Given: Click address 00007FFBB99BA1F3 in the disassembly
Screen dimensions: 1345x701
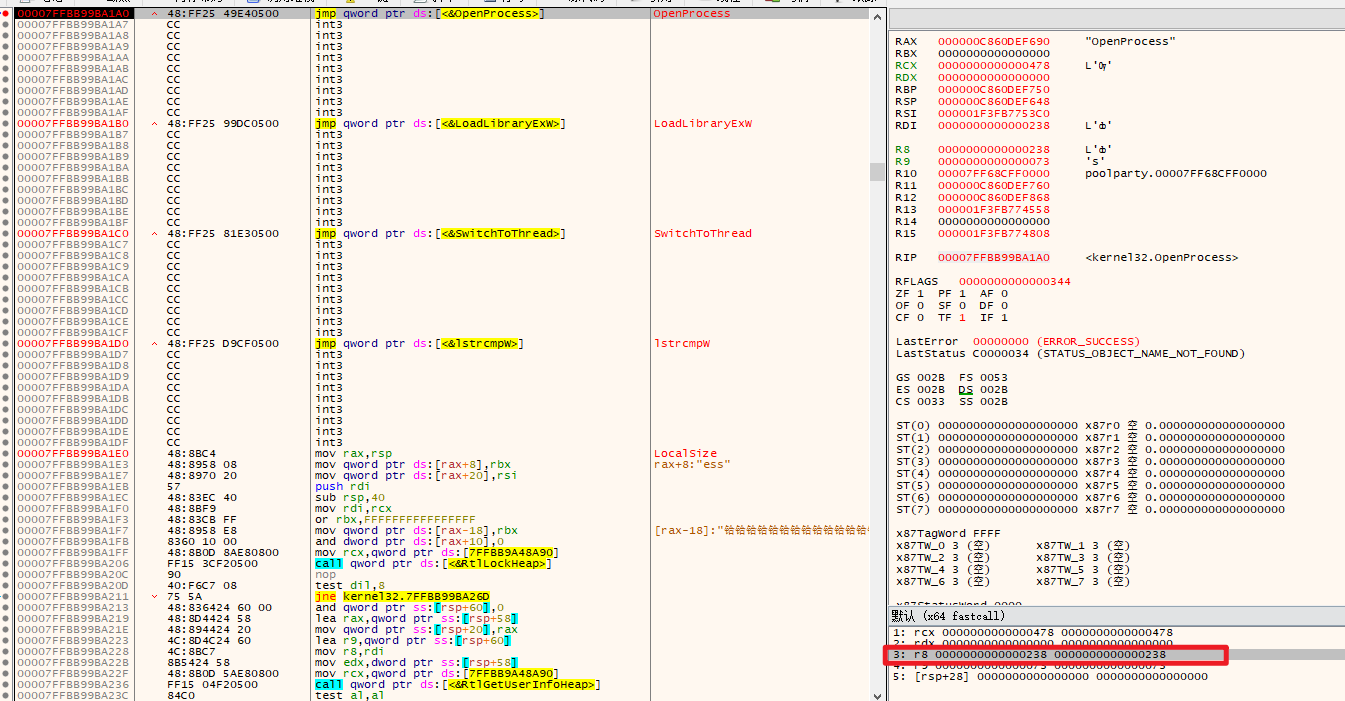Looking at the screenshot, I should point(73,520).
